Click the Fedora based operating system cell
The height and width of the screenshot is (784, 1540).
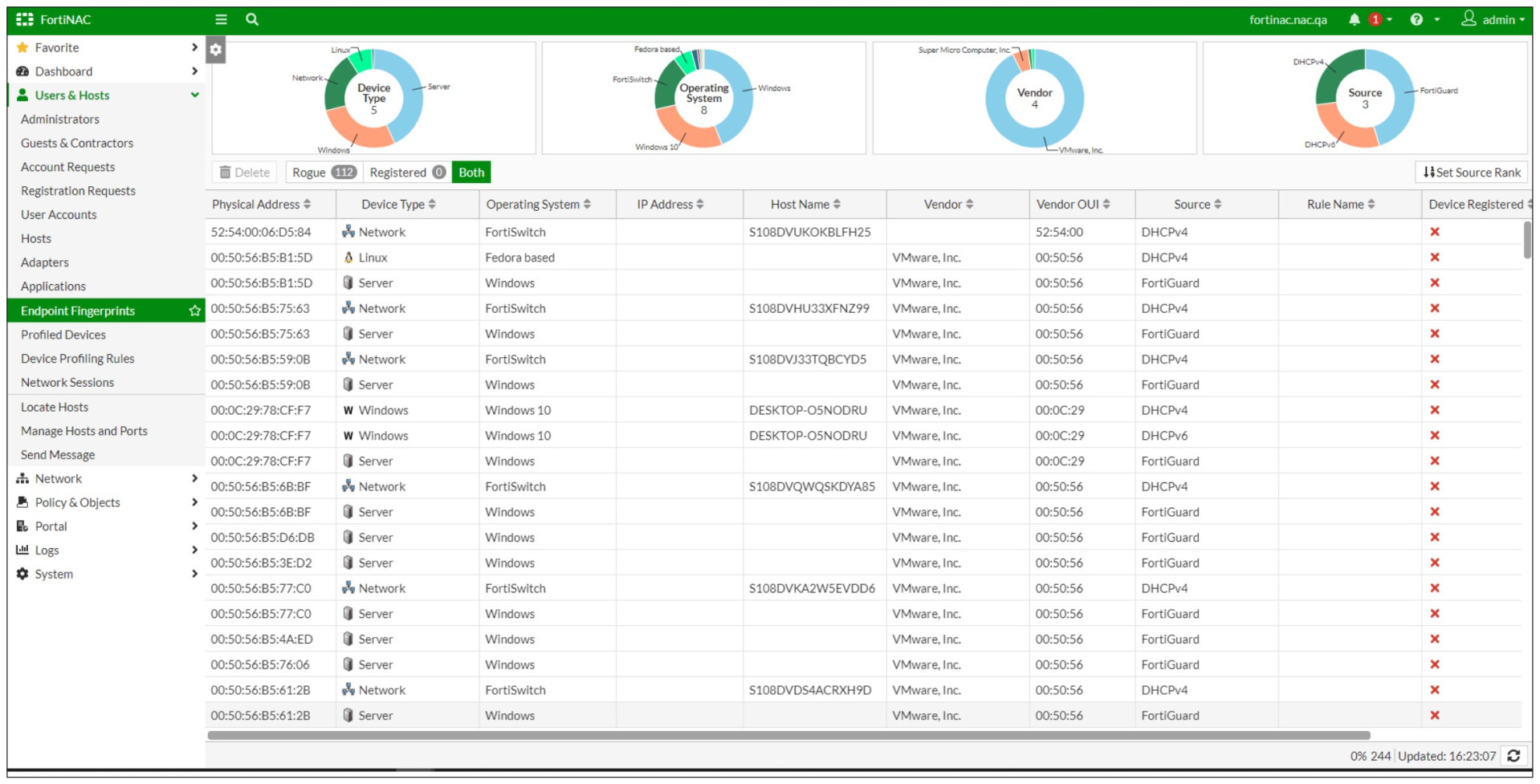[519, 258]
